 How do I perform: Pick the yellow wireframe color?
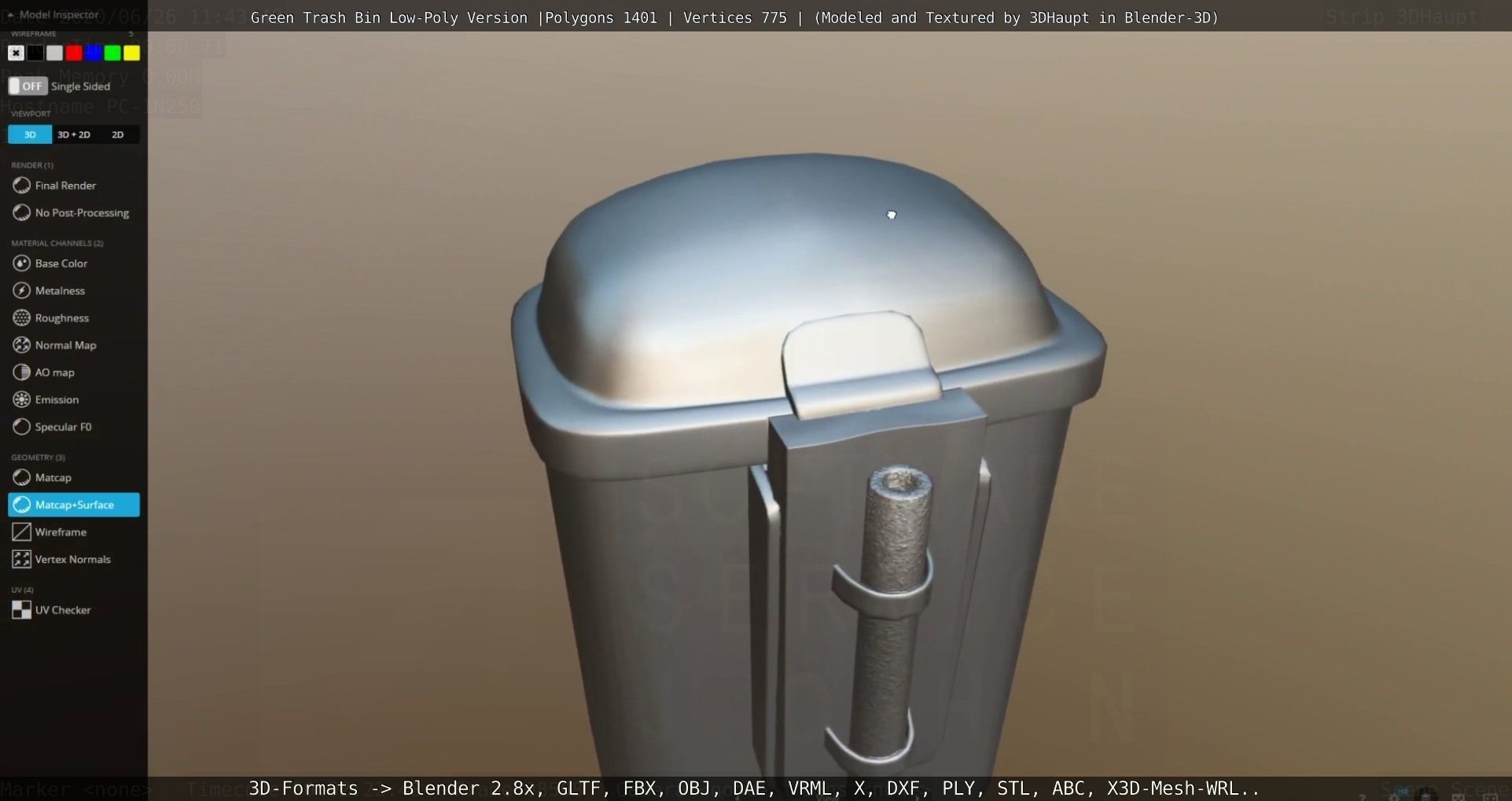tap(131, 53)
